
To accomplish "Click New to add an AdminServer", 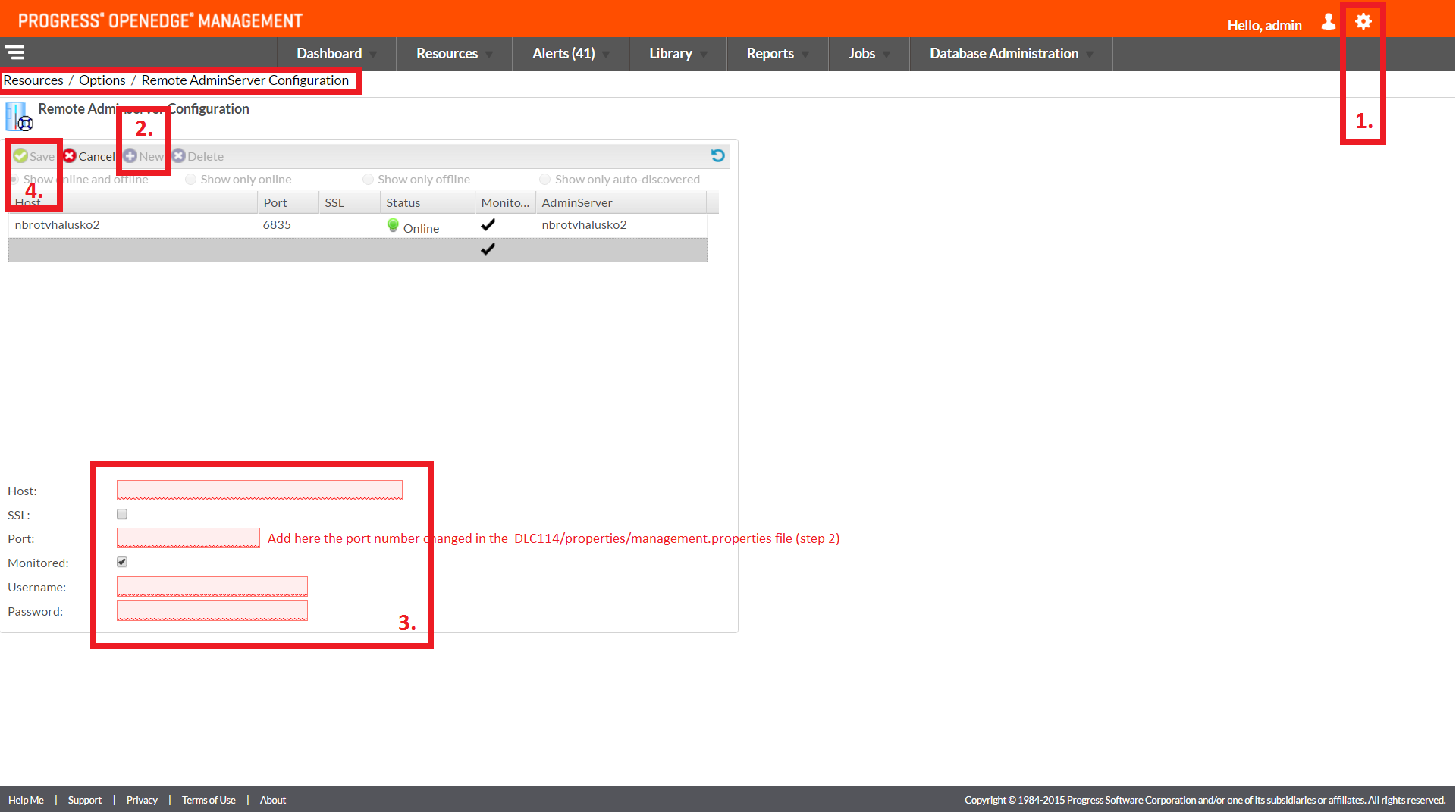I will [x=143, y=156].
